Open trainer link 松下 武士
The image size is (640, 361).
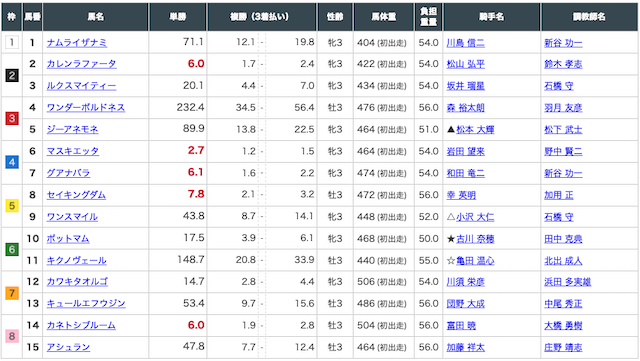point(563,130)
